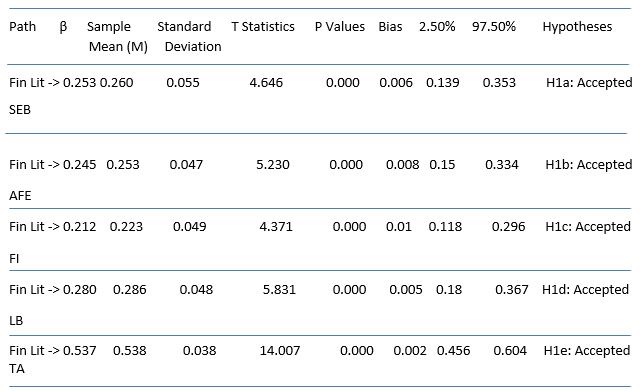
Task: Select the Fin Lit -> TA path
Action: point(34,359)
